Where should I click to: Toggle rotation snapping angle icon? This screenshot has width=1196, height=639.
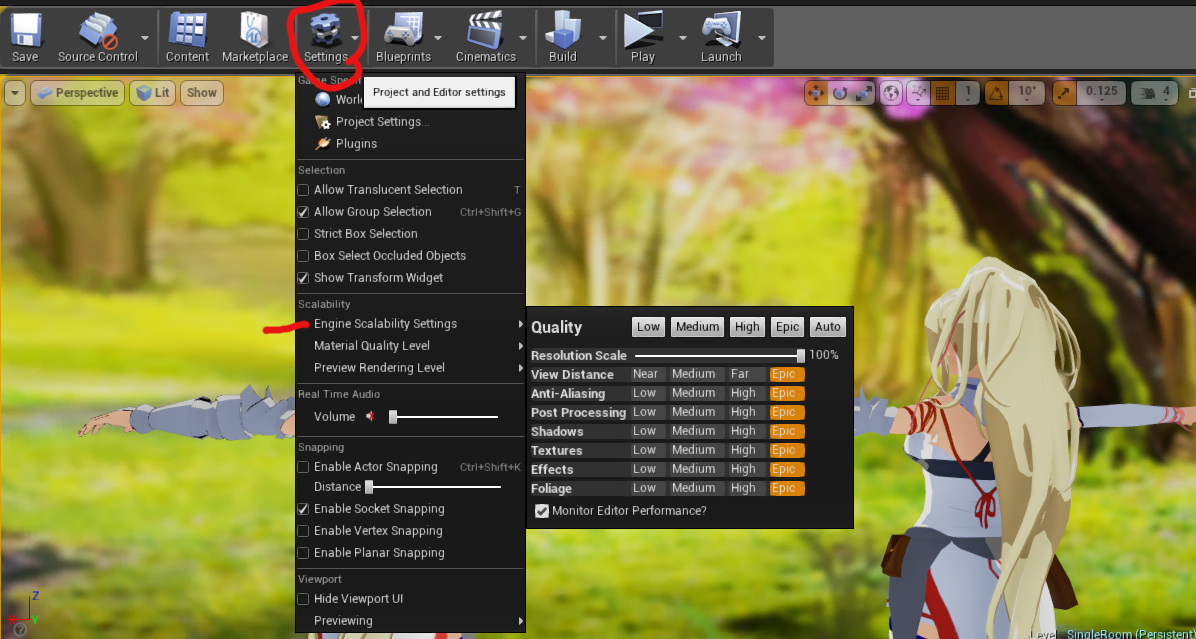click(996, 93)
